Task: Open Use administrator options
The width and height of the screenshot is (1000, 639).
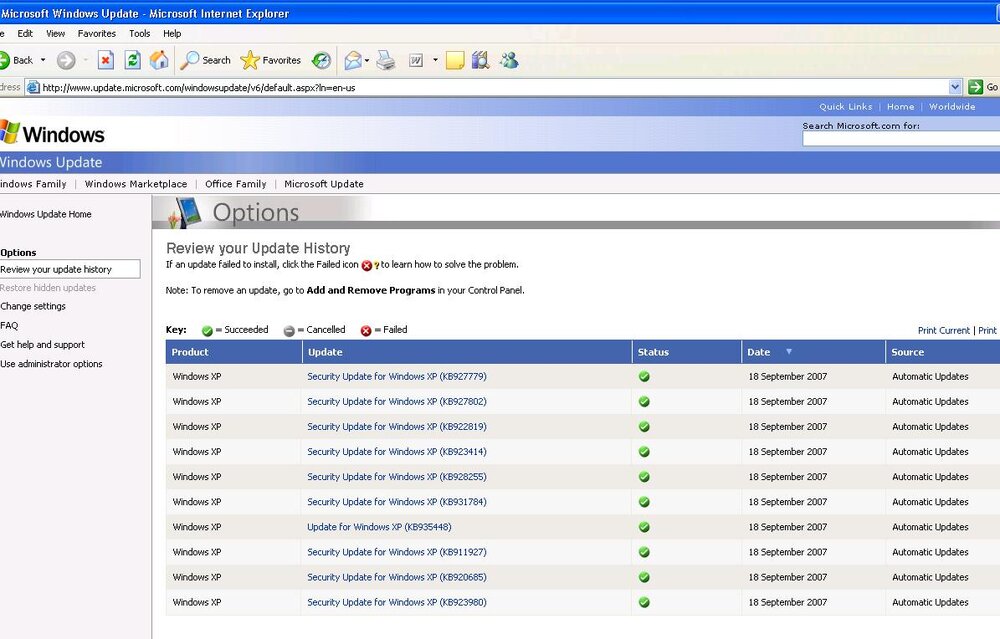Action: tap(52, 364)
